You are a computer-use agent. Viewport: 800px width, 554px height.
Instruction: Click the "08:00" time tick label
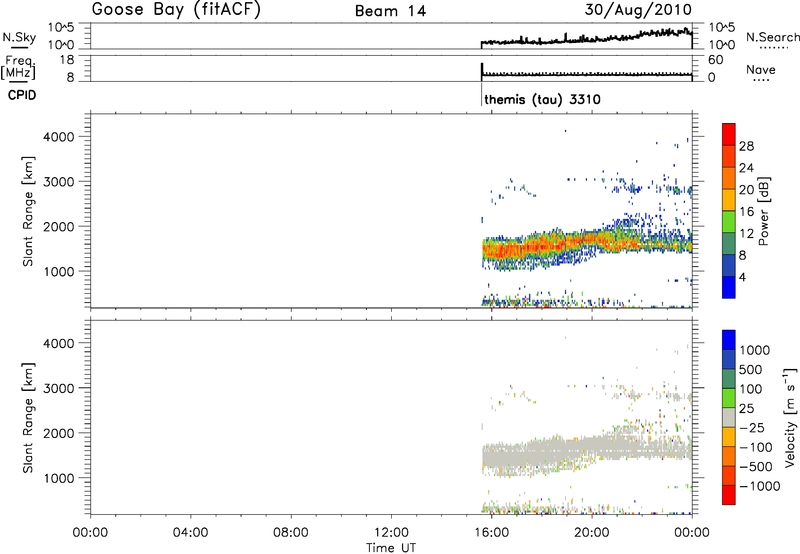coord(291,533)
